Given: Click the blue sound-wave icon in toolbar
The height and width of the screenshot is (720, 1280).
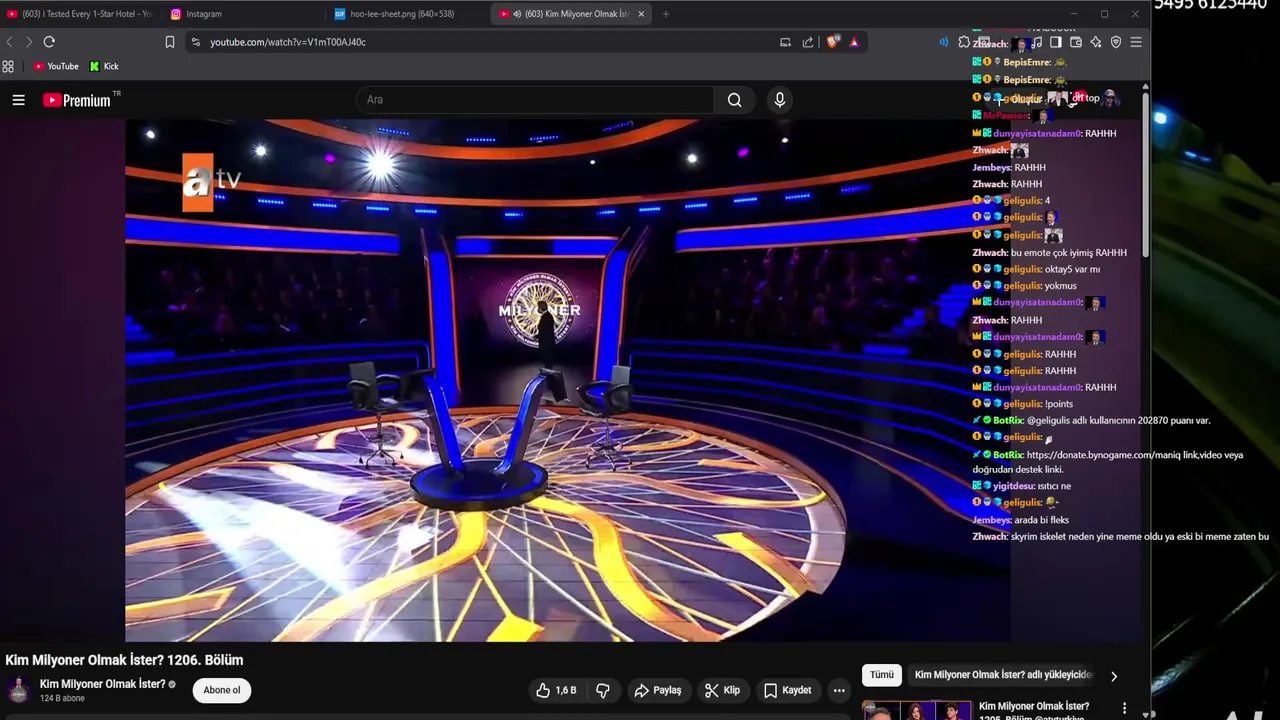Looking at the screenshot, I should 943,42.
